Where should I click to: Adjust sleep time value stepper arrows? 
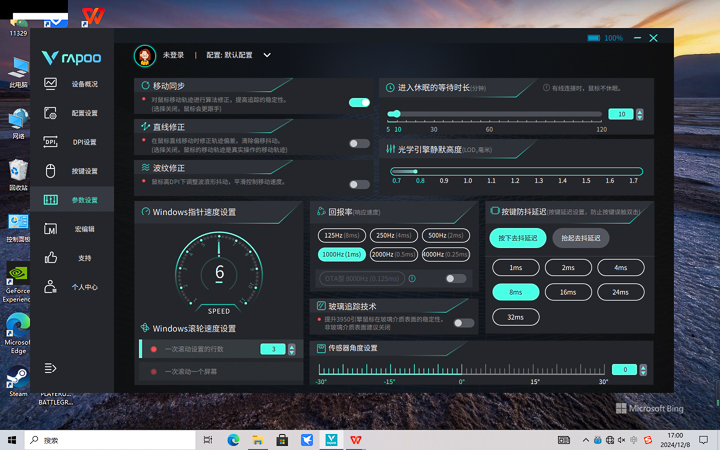click(639, 114)
